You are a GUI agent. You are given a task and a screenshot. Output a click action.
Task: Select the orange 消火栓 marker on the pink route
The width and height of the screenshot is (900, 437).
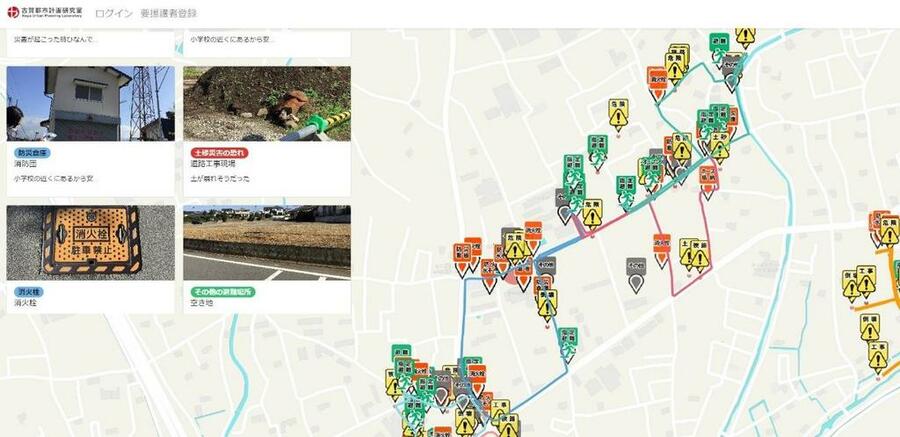pos(661,245)
